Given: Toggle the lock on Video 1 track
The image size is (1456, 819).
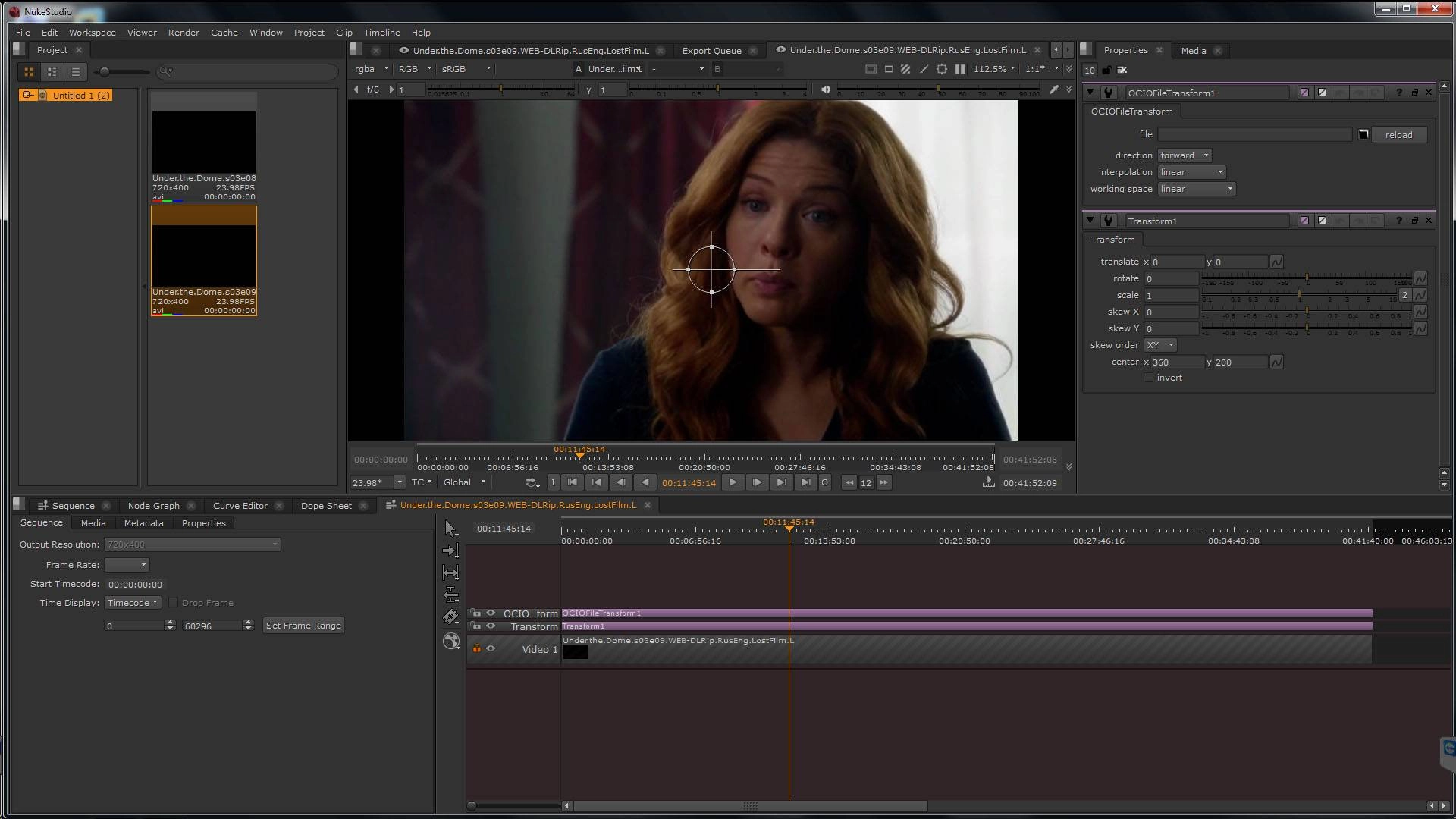Looking at the screenshot, I should click(x=476, y=648).
